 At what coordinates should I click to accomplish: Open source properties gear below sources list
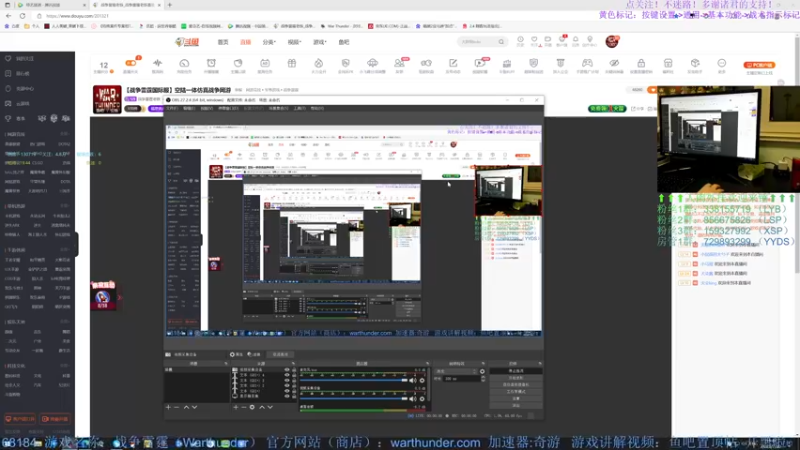[x=252, y=407]
